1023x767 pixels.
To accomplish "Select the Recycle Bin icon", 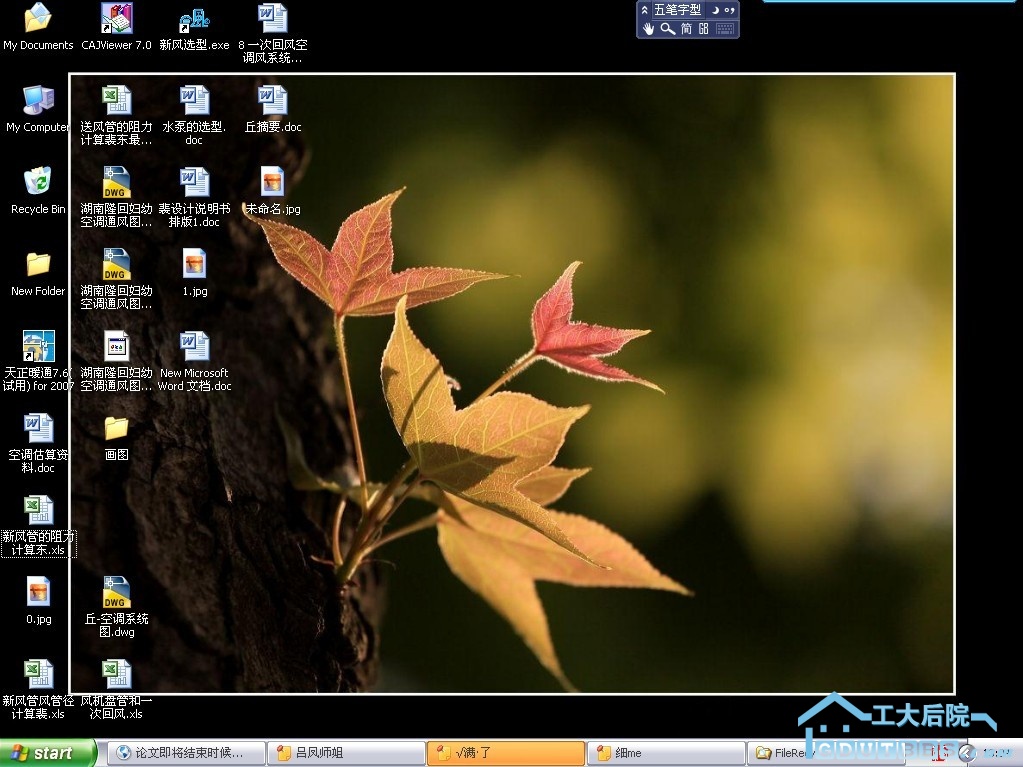I will 38,182.
